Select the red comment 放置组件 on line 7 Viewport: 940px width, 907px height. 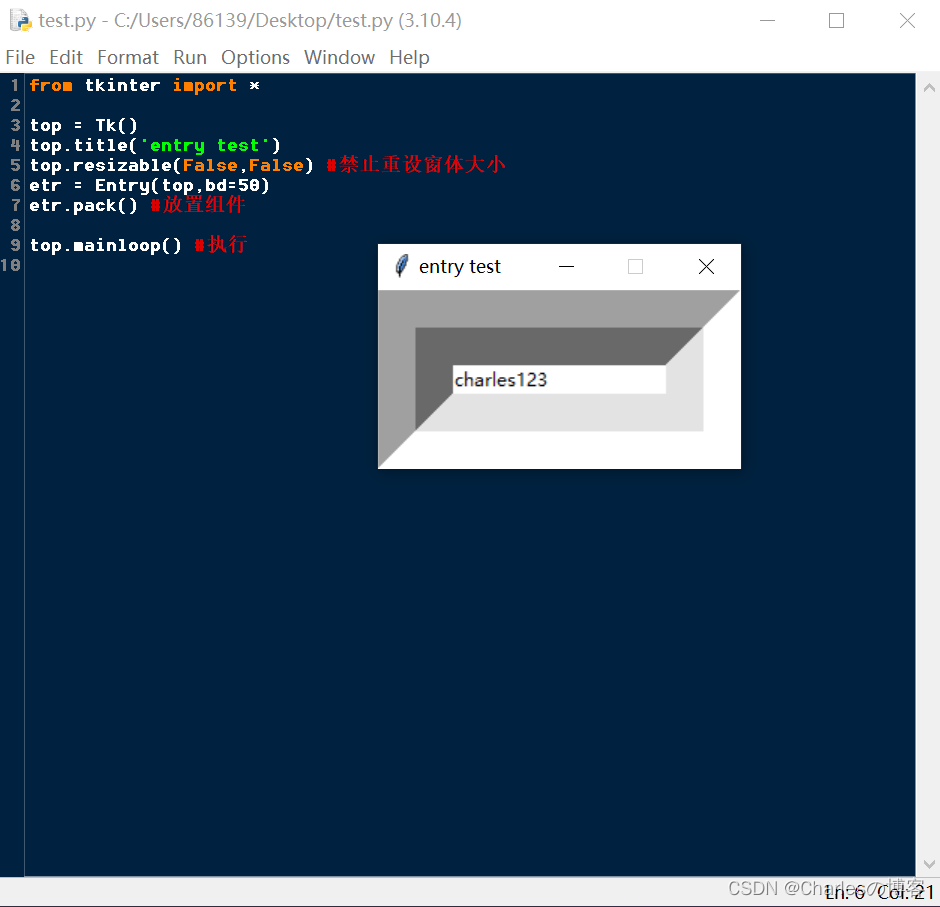(200, 205)
